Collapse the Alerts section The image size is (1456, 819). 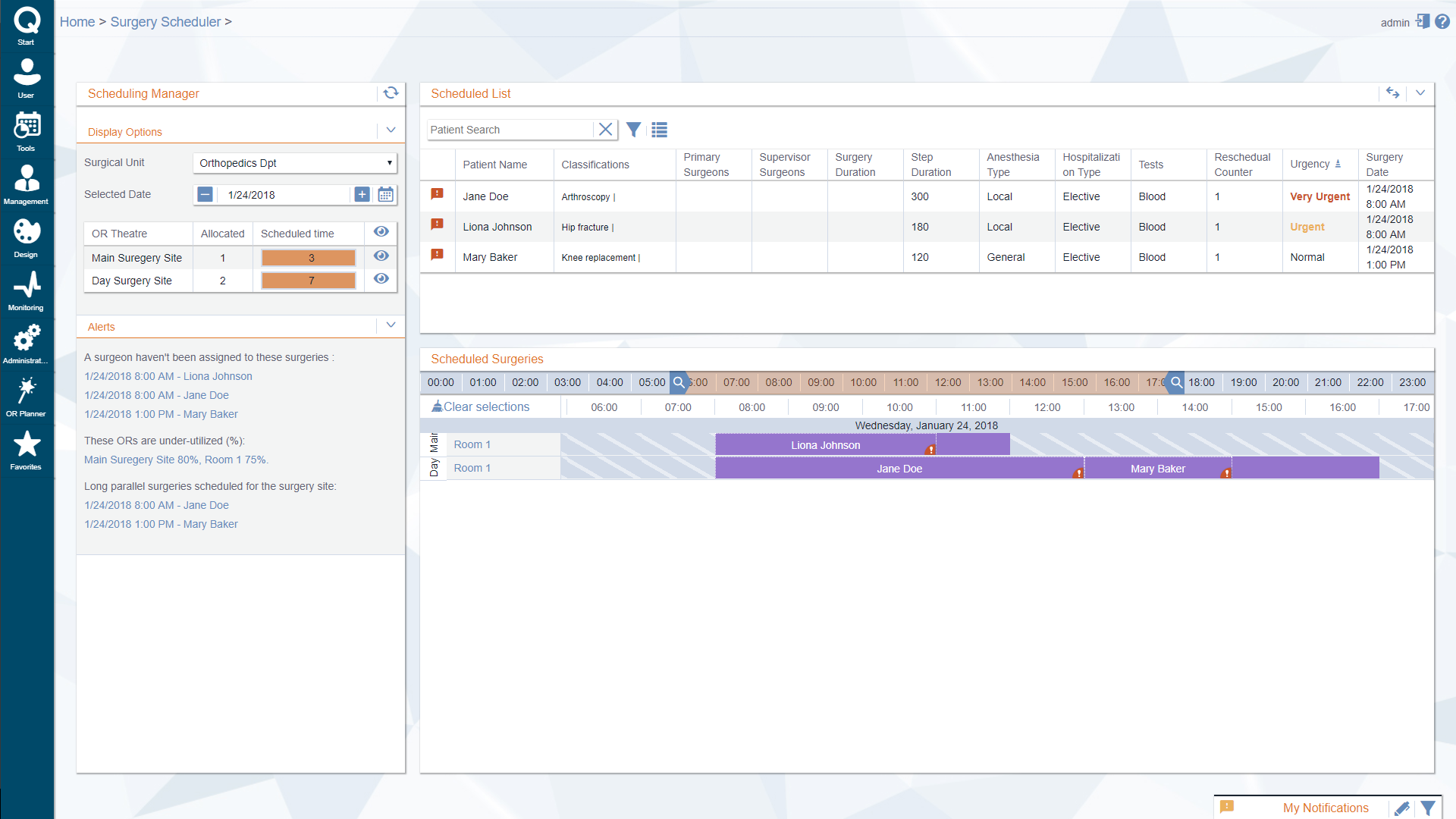(391, 325)
